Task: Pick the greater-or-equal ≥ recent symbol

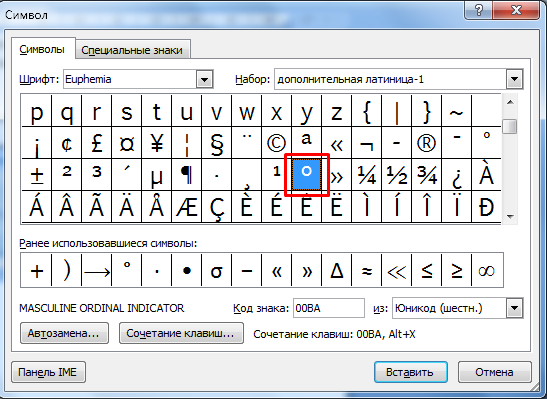Action: (456, 270)
